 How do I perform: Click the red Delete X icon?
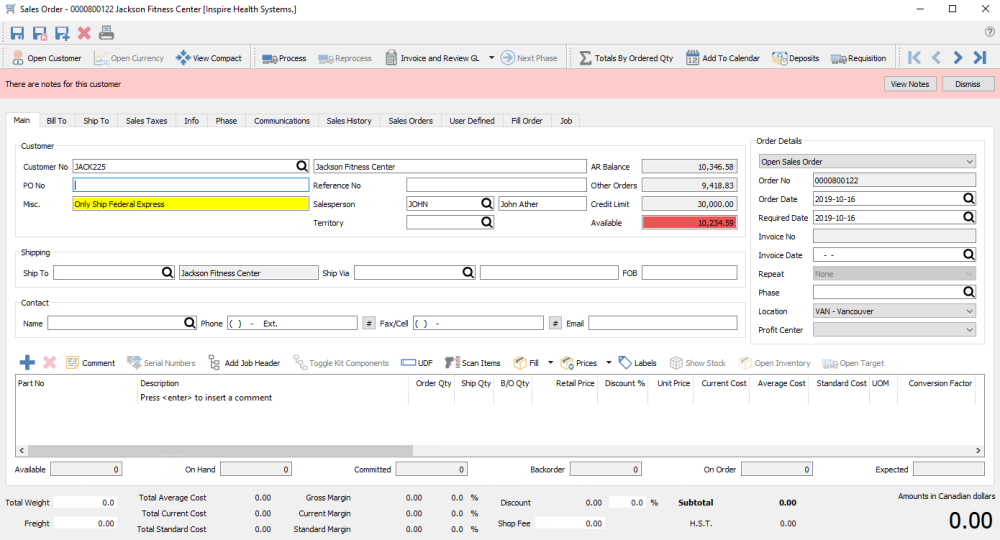click(x=84, y=33)
